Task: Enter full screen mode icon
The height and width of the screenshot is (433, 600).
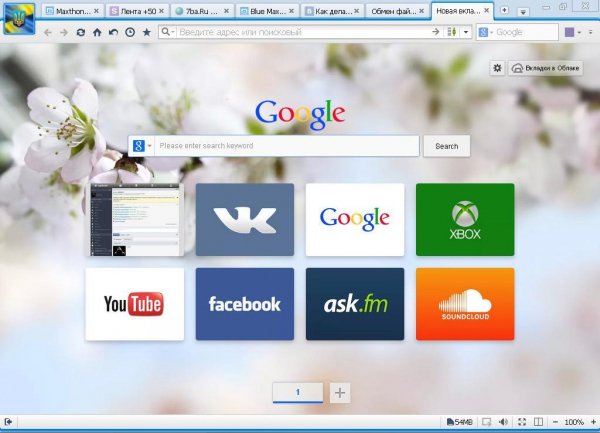Action: (522, 422)
